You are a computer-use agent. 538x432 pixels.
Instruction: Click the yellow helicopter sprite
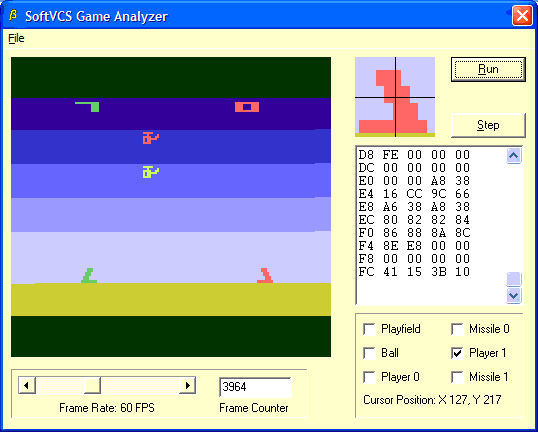[x=151, y=172]
